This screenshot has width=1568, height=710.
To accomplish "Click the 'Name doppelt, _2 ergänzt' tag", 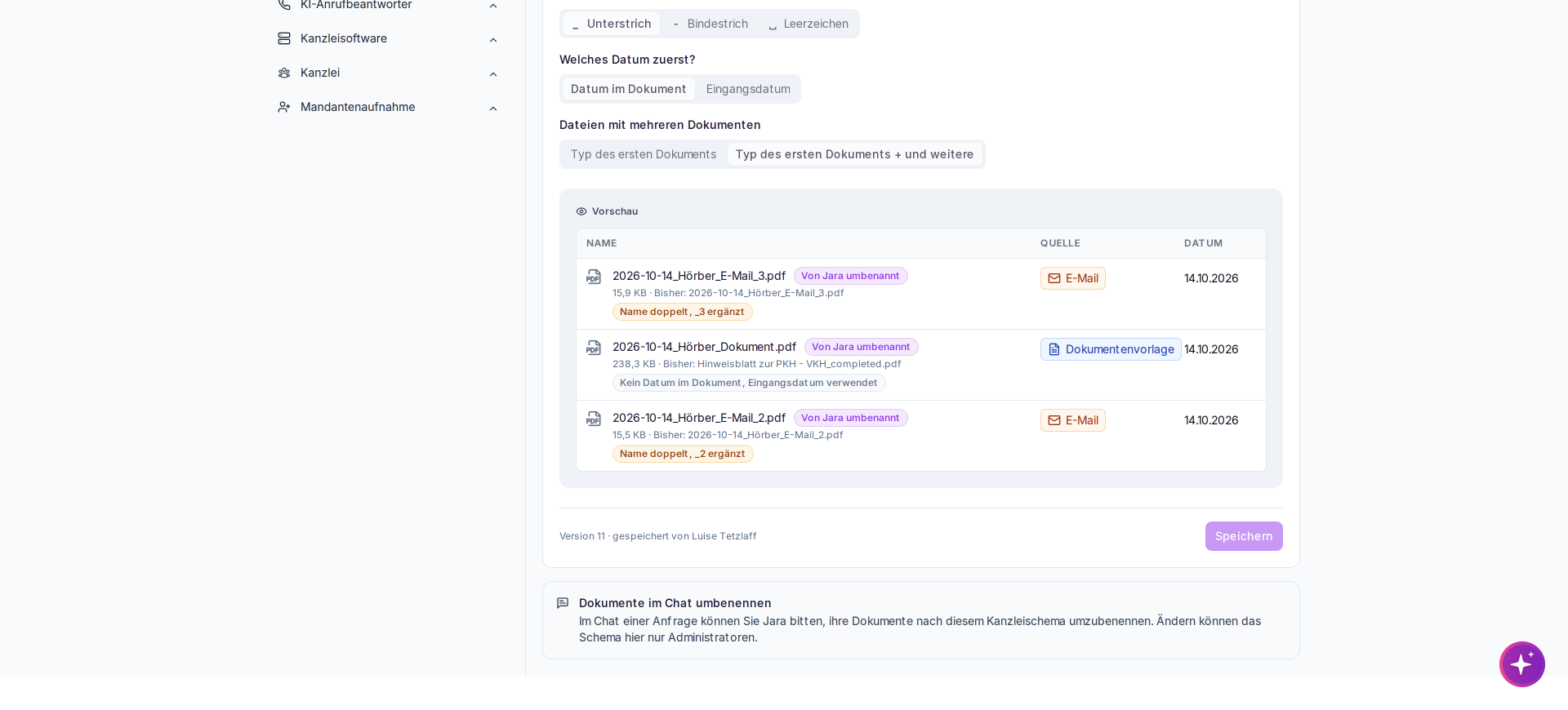I will pyautogui.click(x=683, y=454).
